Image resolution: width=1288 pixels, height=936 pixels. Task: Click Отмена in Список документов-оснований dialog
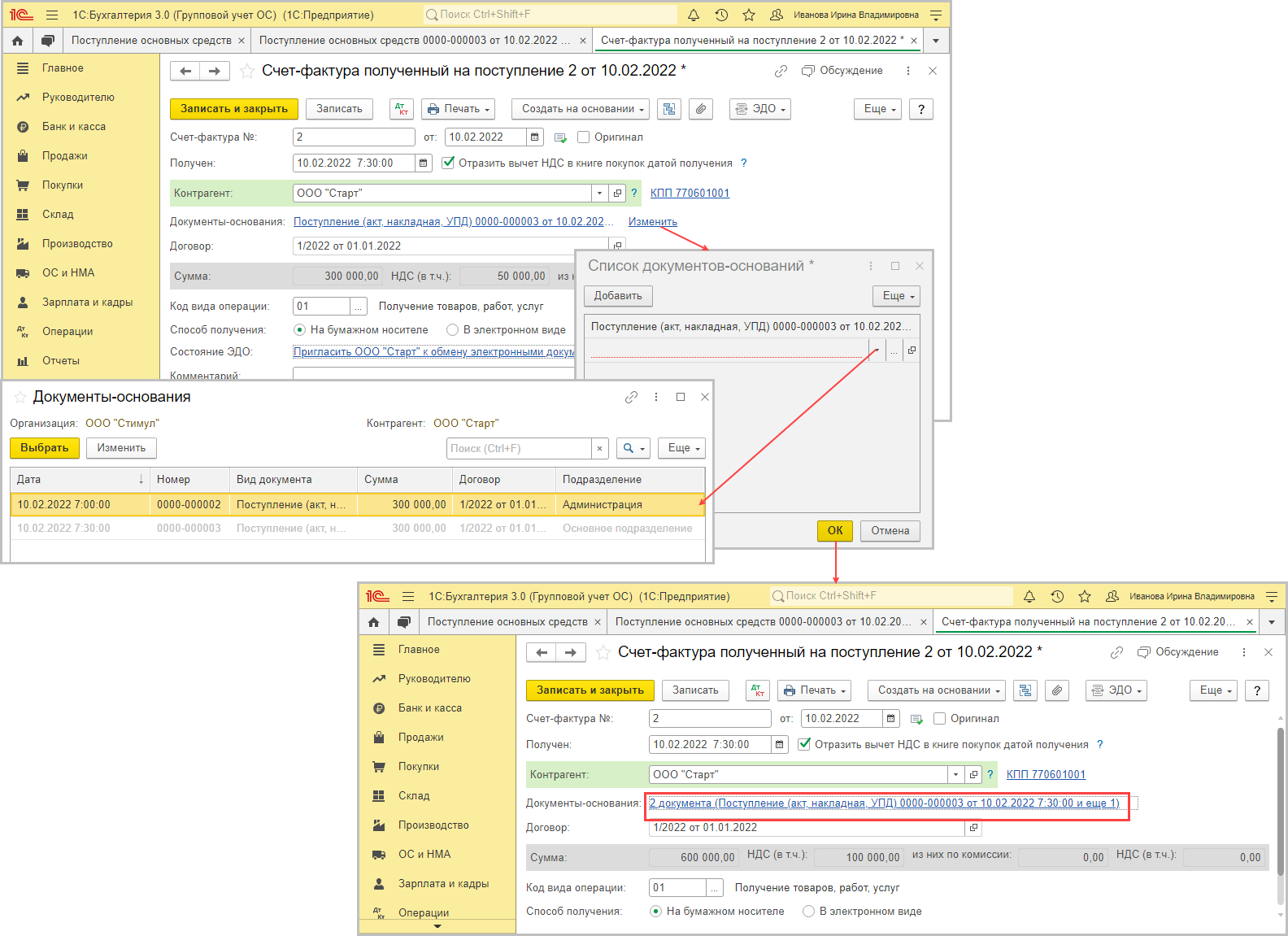click(x=890, y=531)
